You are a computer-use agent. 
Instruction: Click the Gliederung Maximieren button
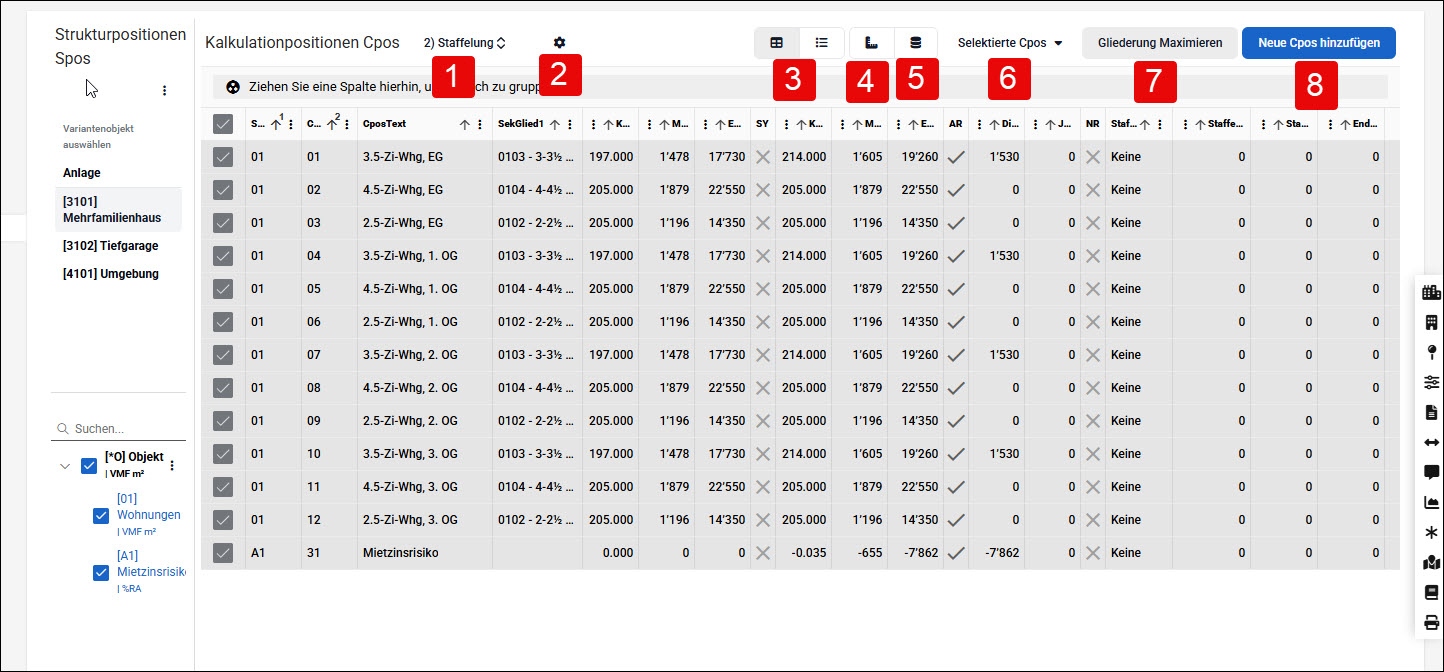coord(1160,43)
